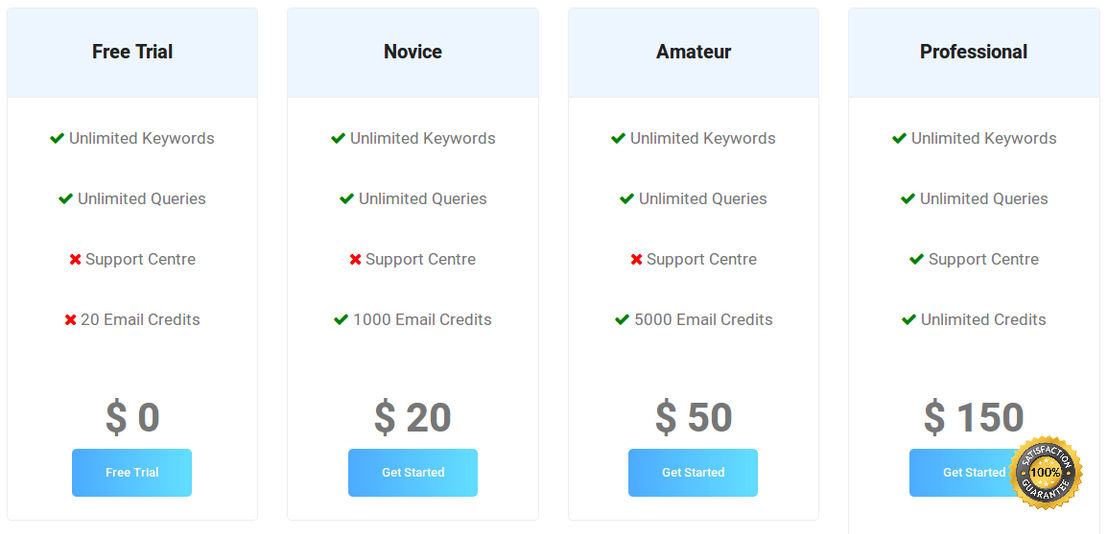Click the Free Trial button
Screen dimensions: 1108x534
click(x=132, y=473)
